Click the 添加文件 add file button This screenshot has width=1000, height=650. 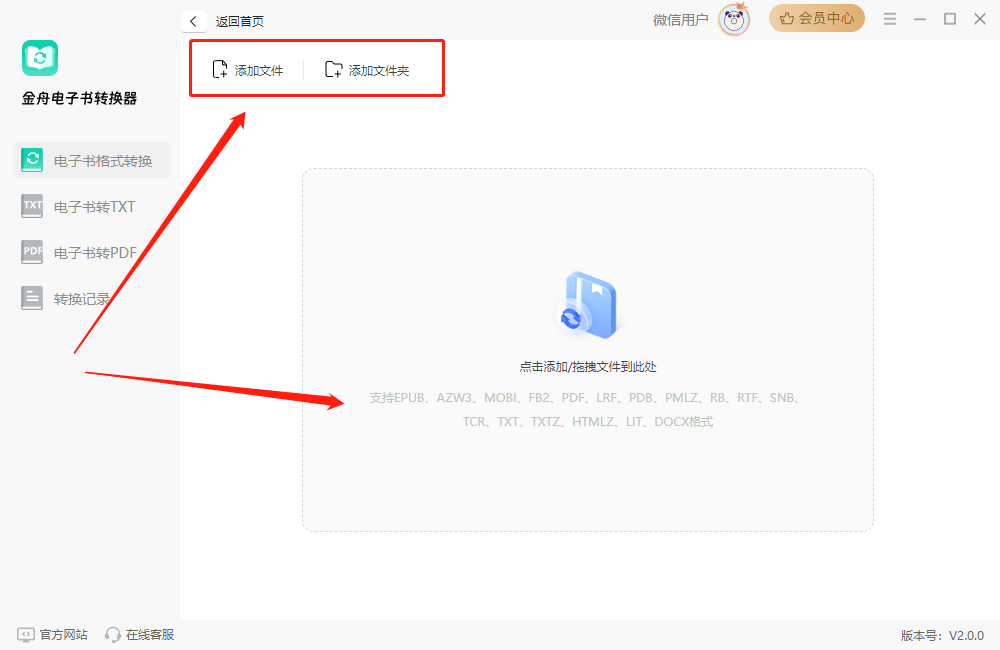248,70
